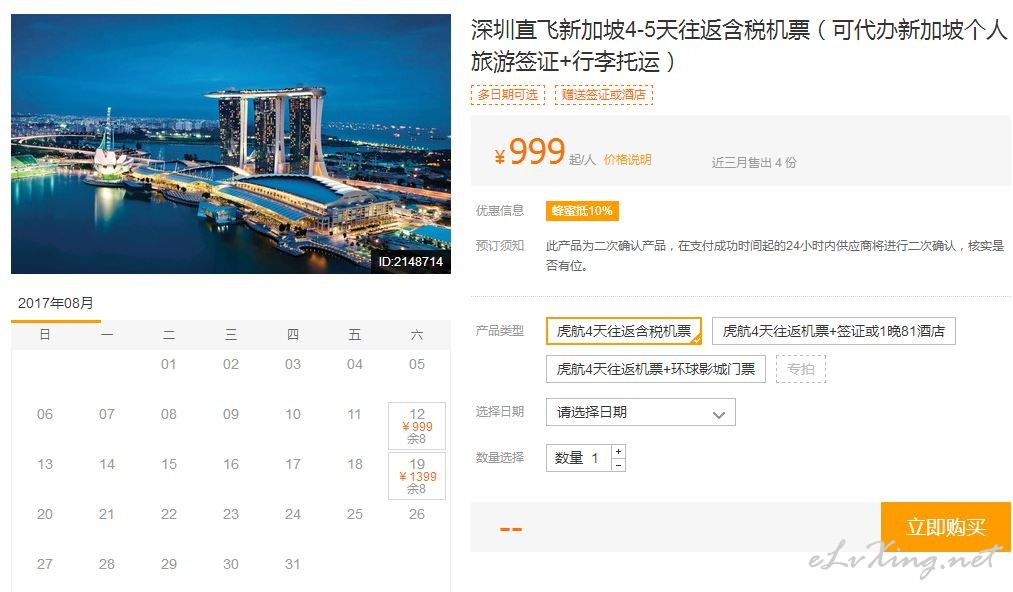Decrease quantity with the minus stepper
Screen dimensions: 1013x592
618,465
